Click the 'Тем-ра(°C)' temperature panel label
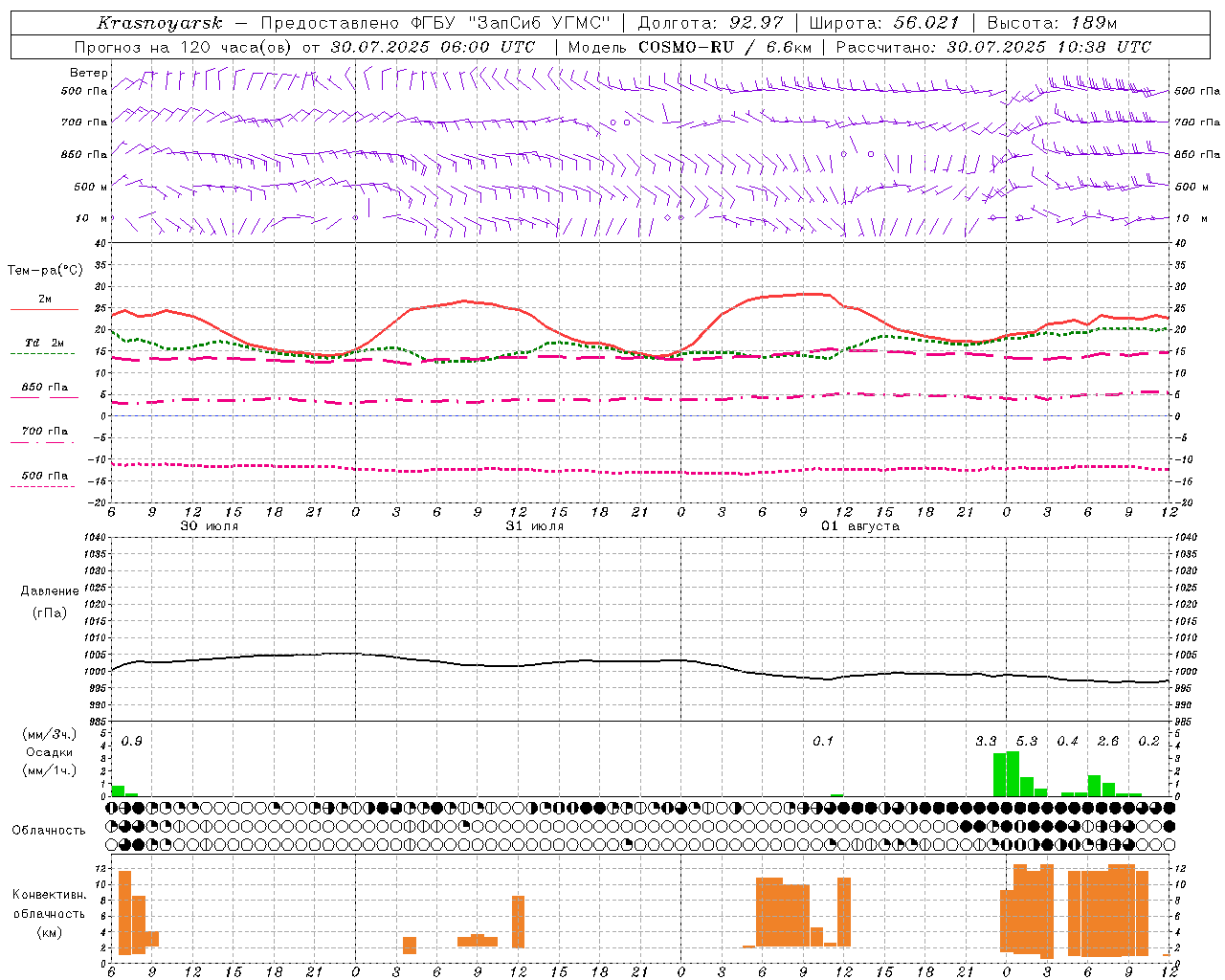 point(45,271)
